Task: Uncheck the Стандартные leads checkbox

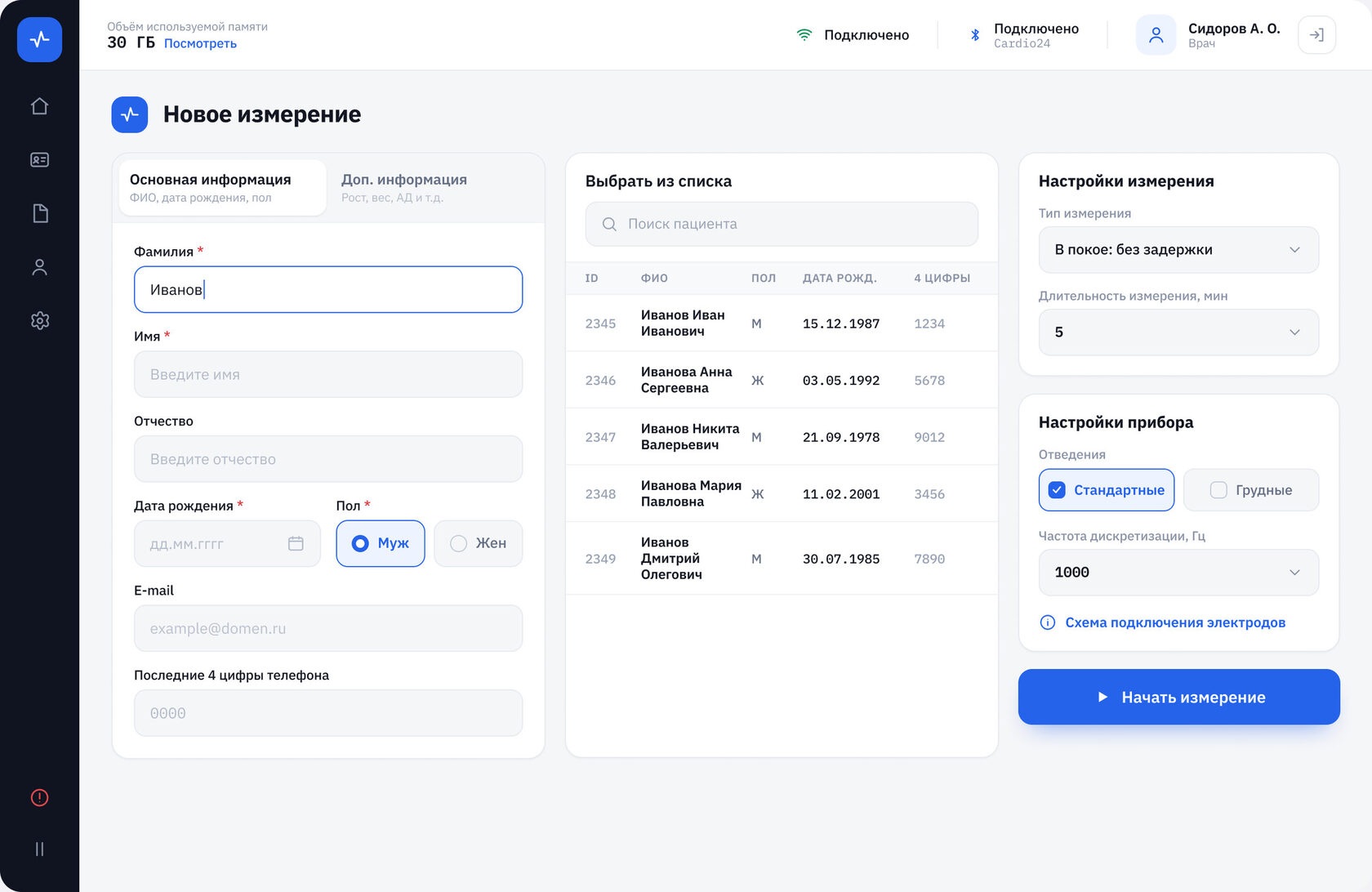Action: [1107, 490]
